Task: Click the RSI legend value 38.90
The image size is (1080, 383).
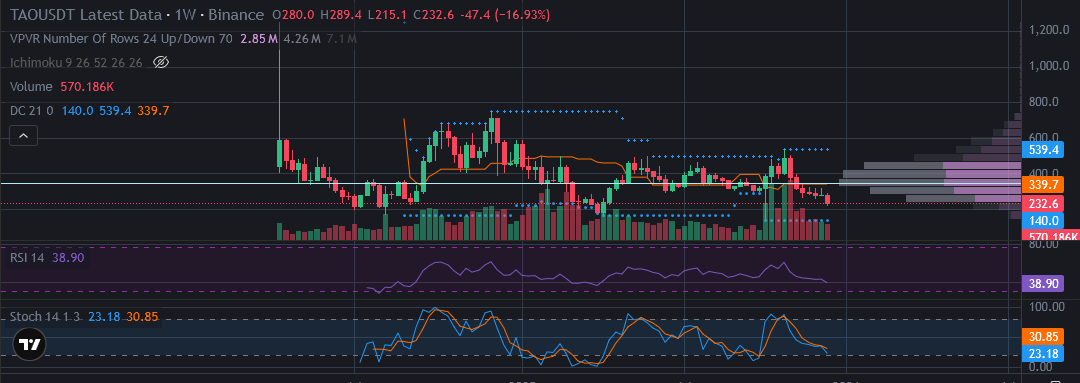Action: [x=68, y=258]
